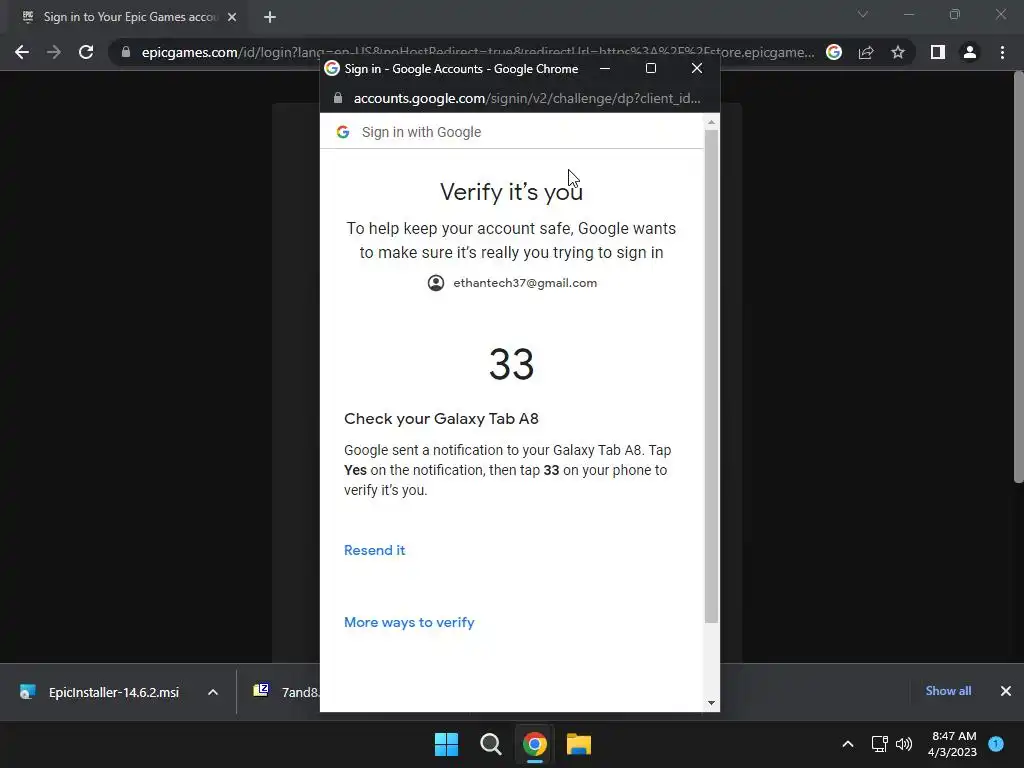
Task: Open EpicInstaller-14.6.2.msi download item
Action: coord(114,692)
